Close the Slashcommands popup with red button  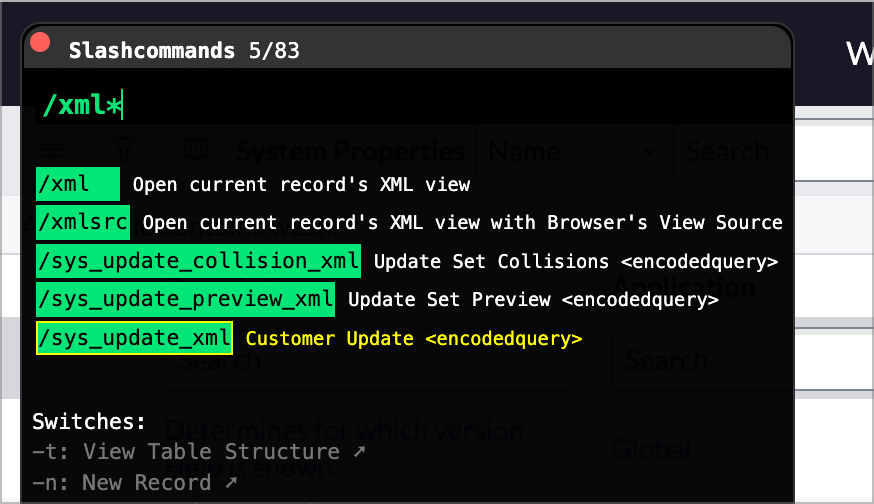click(x=40, y=42)
